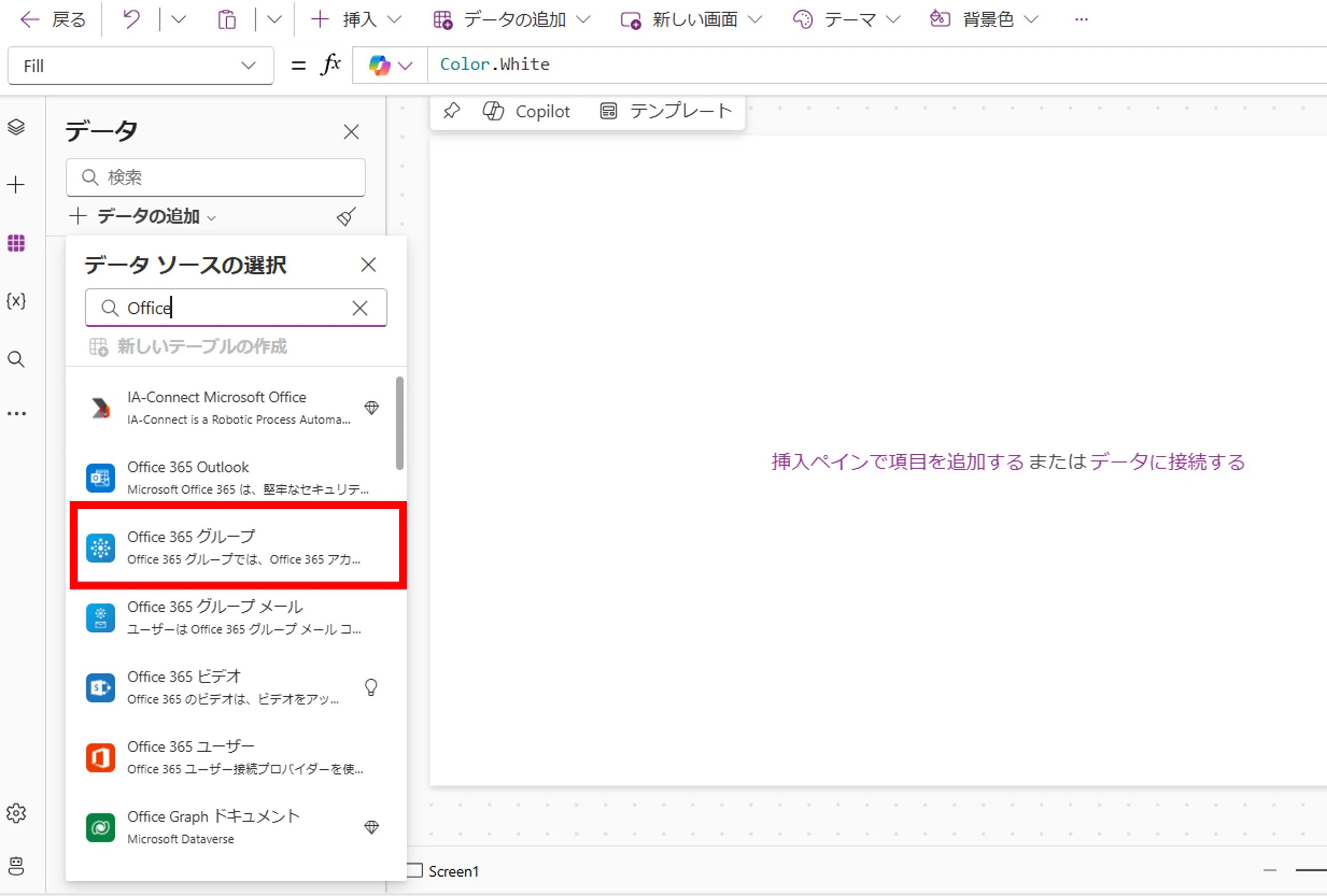Click the Copilot button on canvas toolbar
The height and width of the screenshot is (896, 1327).
(526, 111)
